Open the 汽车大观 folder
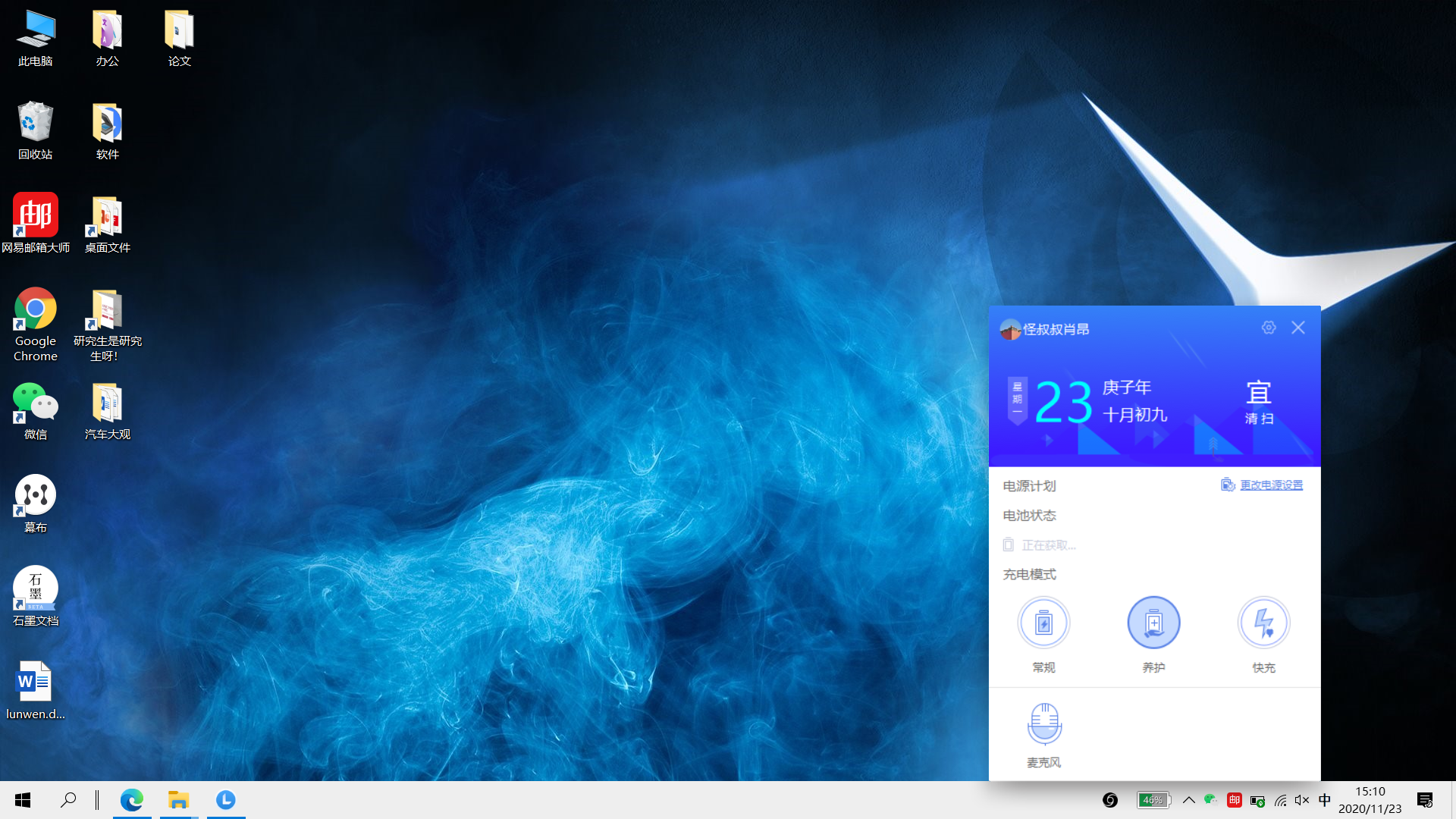 click(x=107, y=411)
